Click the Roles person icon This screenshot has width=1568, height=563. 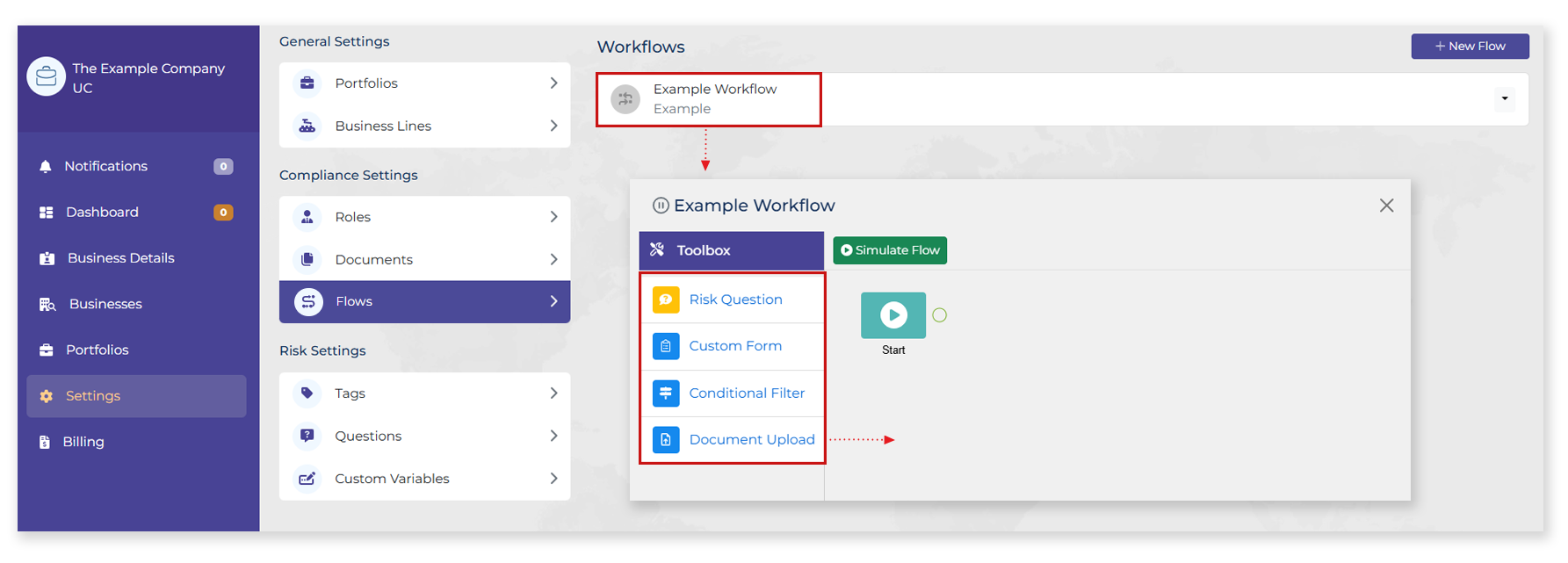click(307, 217)
